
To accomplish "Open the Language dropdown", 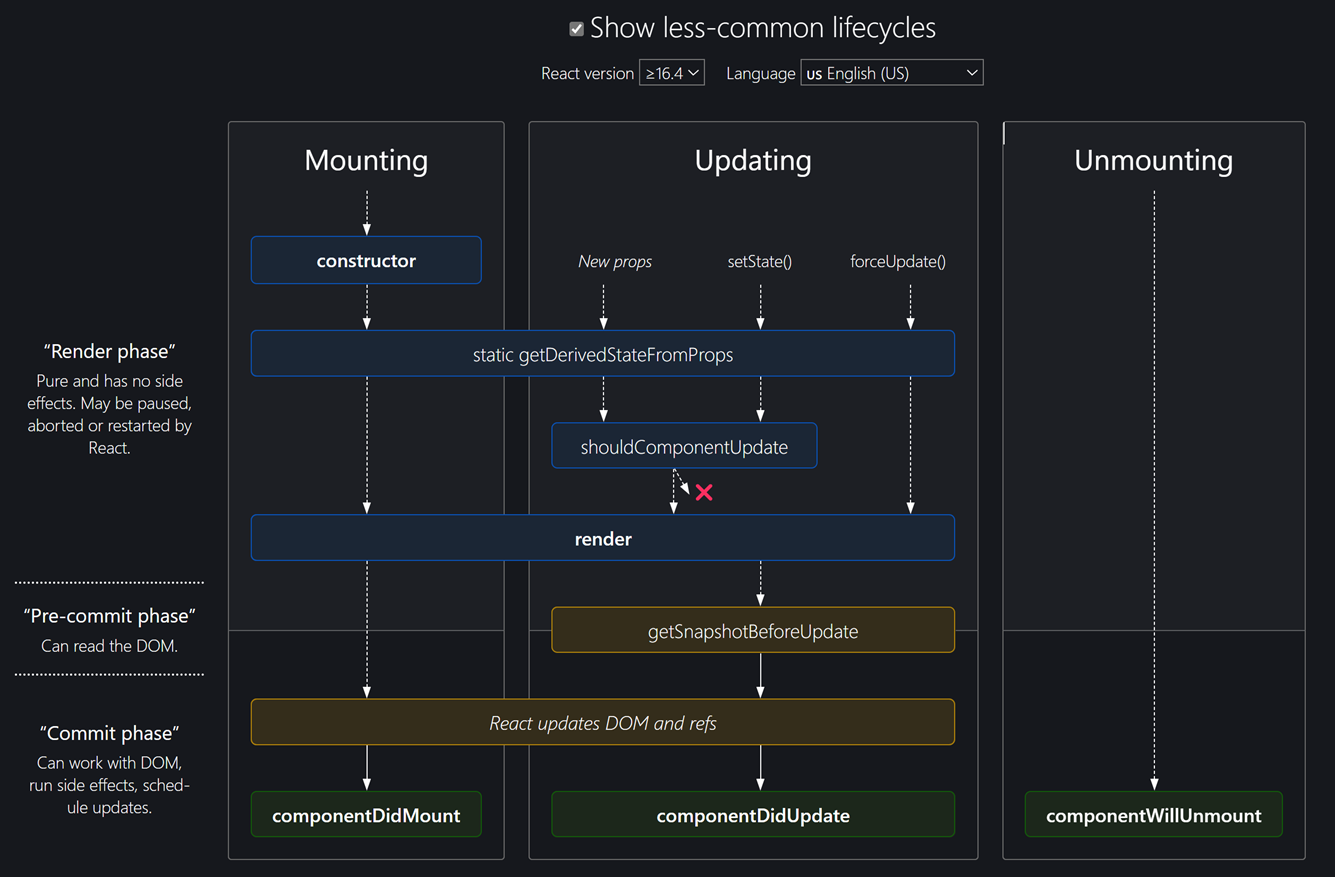I will click(892, 73).
